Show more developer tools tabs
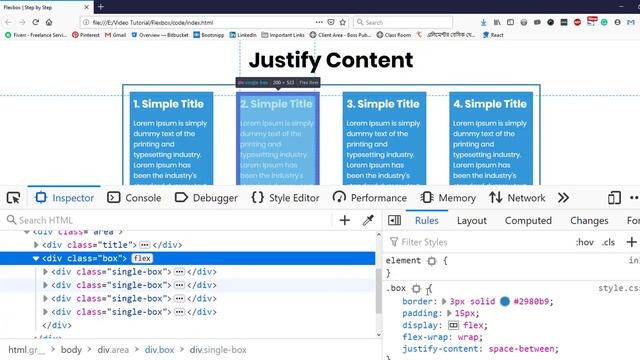 coord(563,198)
